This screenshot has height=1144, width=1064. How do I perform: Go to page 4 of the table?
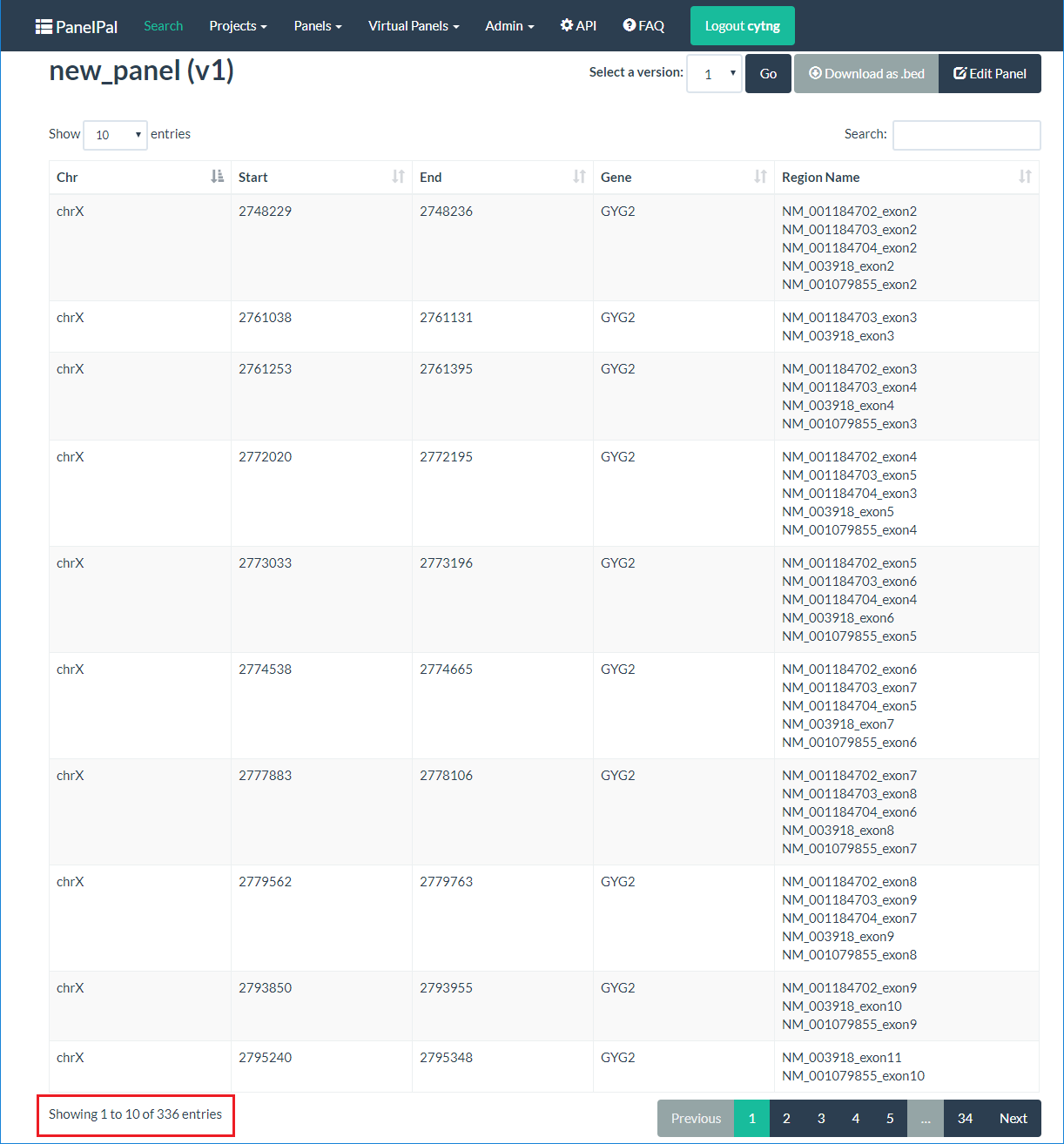[855, 1119]
